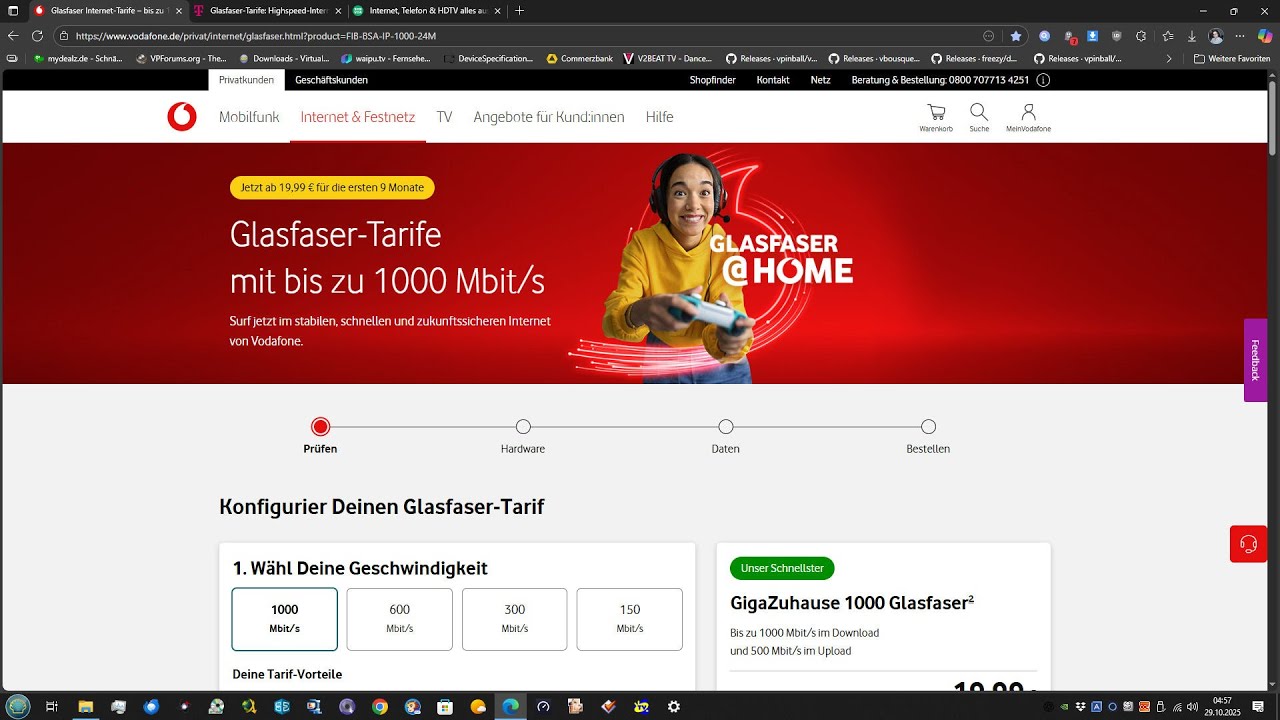Open the Internet & Festnetz menu
The image size is (1280, 720).
(358, 117)
